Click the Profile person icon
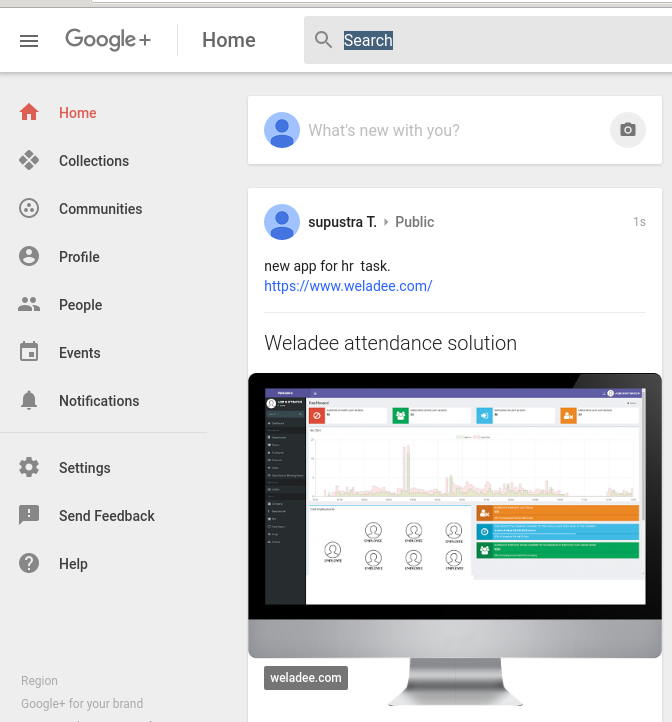Viewport: 672px width, 722px height. 29,256
